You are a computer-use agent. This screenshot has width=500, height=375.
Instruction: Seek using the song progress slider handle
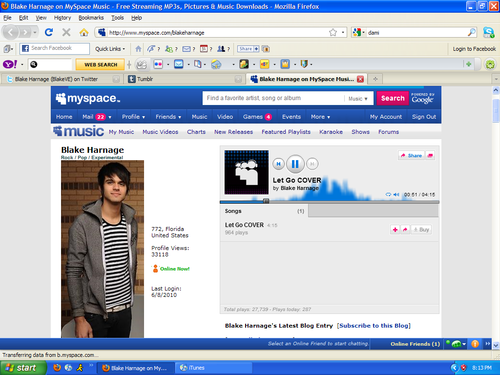[x=266, y=201]
